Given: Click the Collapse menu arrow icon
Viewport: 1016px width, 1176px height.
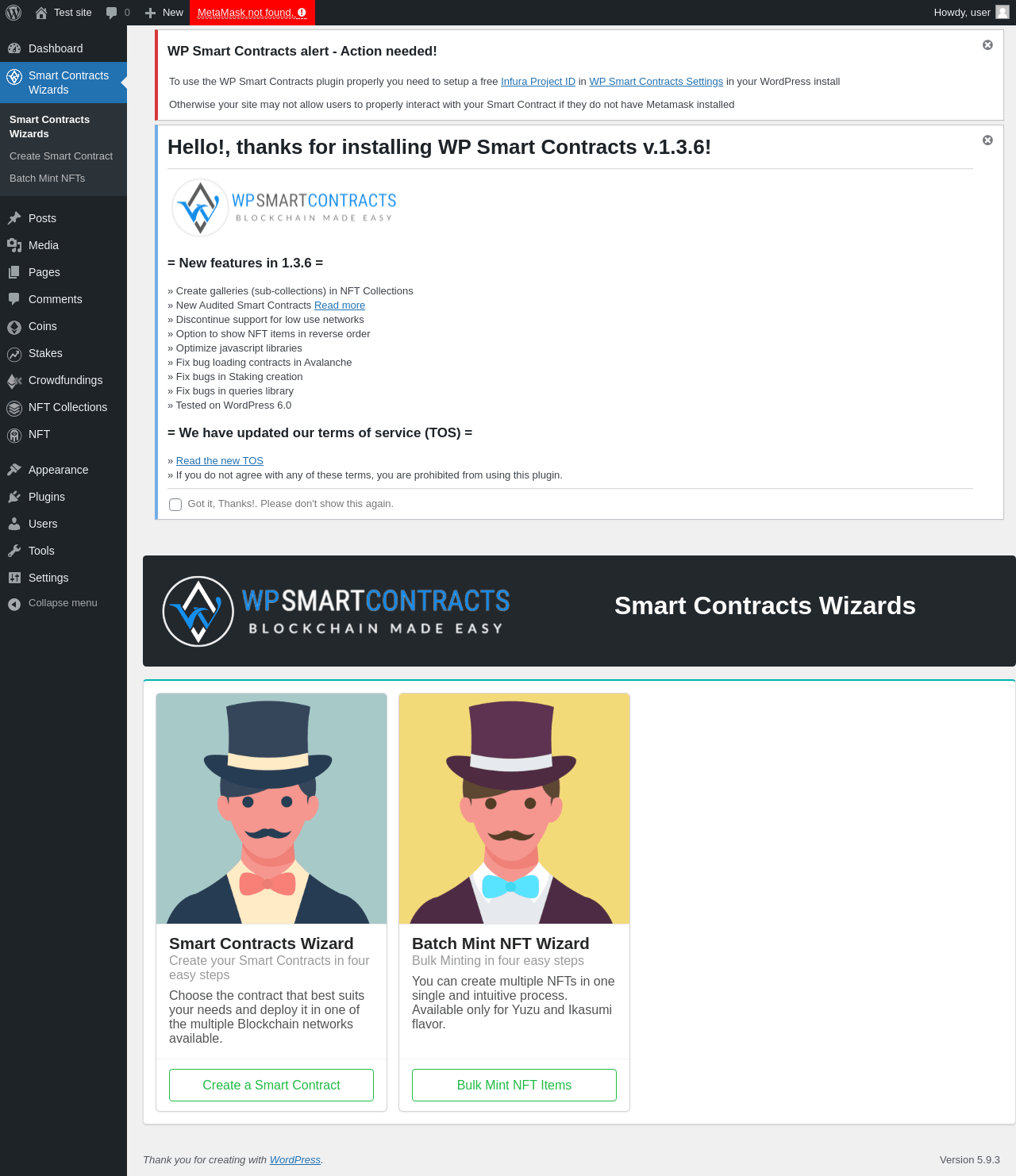Looking at the screenshot, I should pyautogui.click(x=14, y=604).
